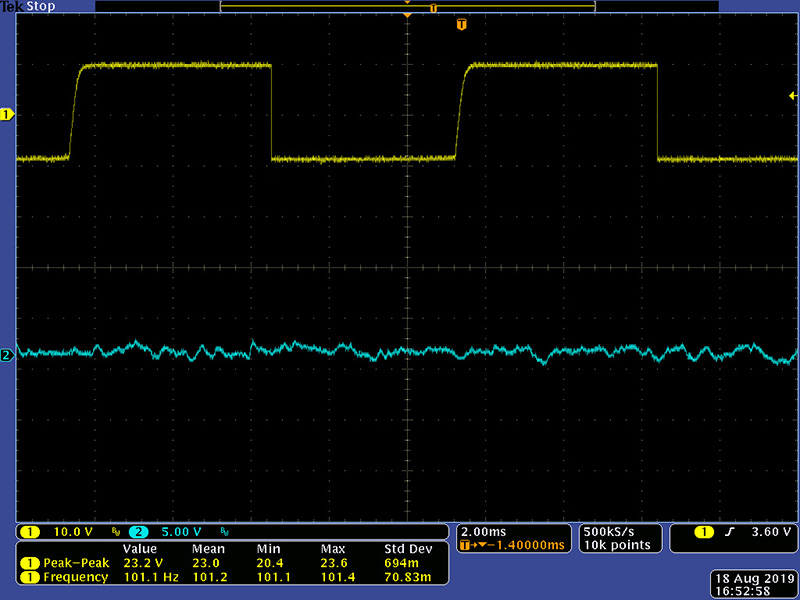This screenshot has height=600, width=800.
Task: Click the channel 2 ground marker on left edge
Action: coord(7,355)
